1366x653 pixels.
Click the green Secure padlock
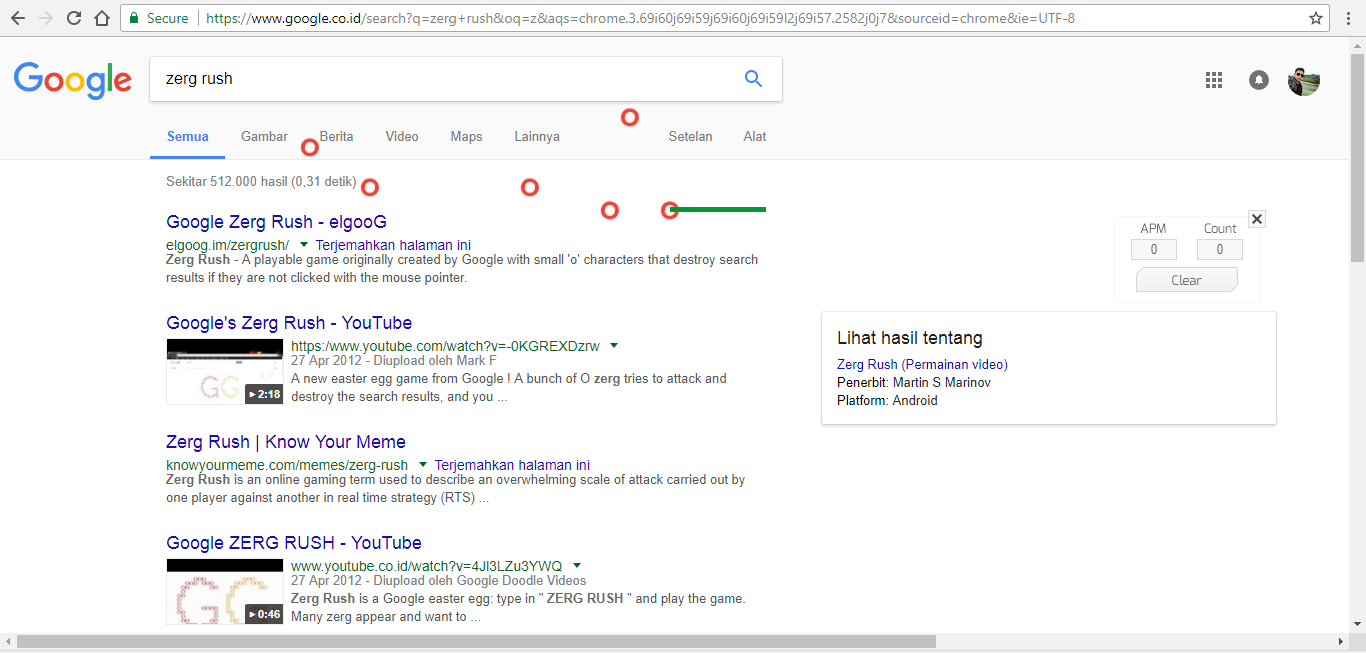pyautogui.click(x=133, y=18)
